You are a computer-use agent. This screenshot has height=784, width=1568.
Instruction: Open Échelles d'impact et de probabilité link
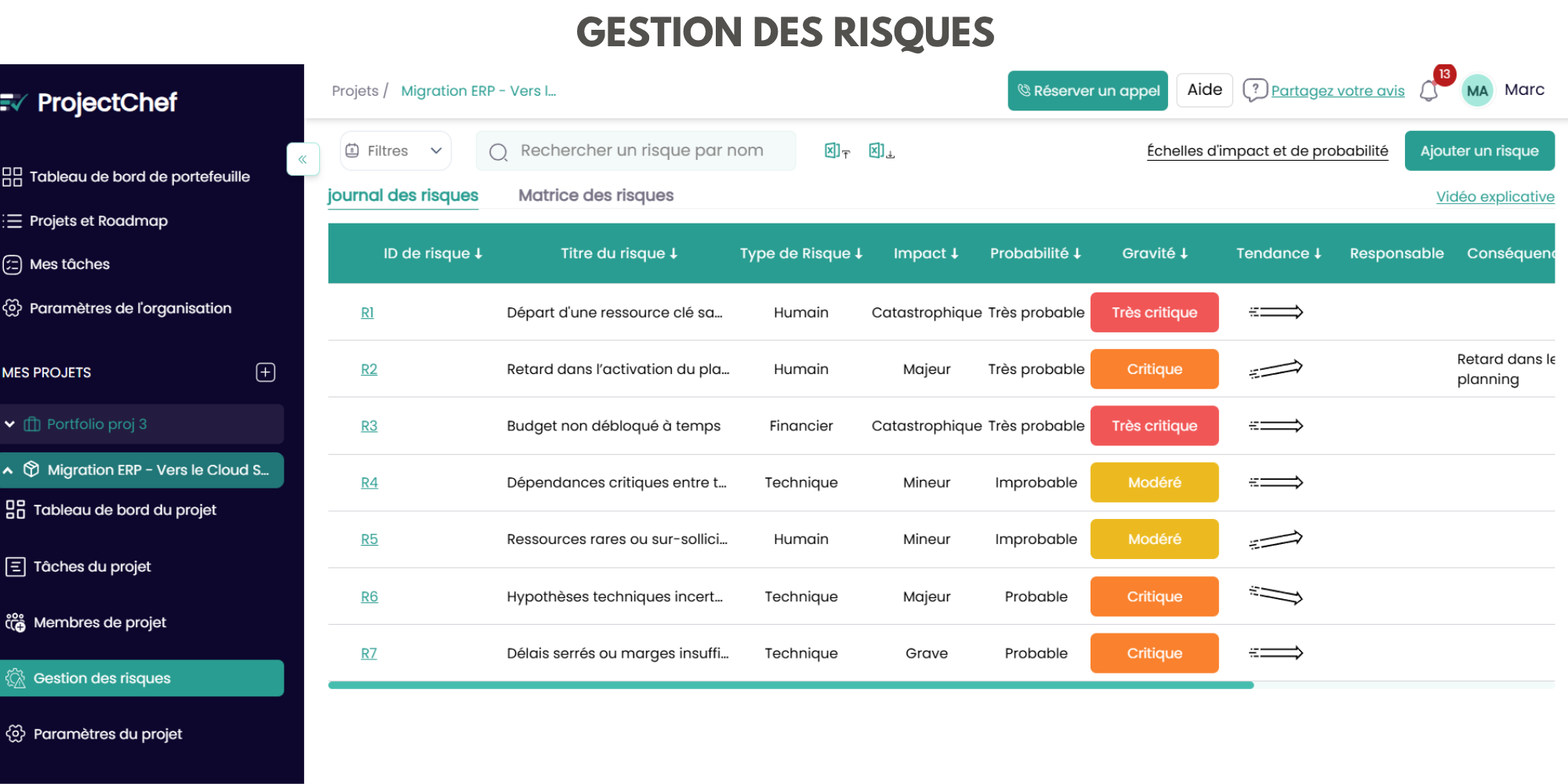pos(1267,151)
